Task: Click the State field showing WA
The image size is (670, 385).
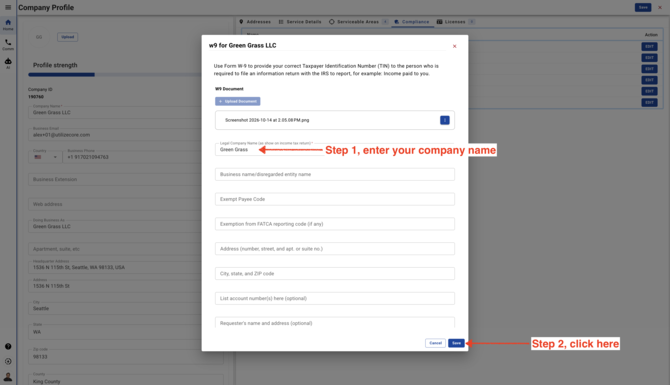Action: click(x=115, y=331)
